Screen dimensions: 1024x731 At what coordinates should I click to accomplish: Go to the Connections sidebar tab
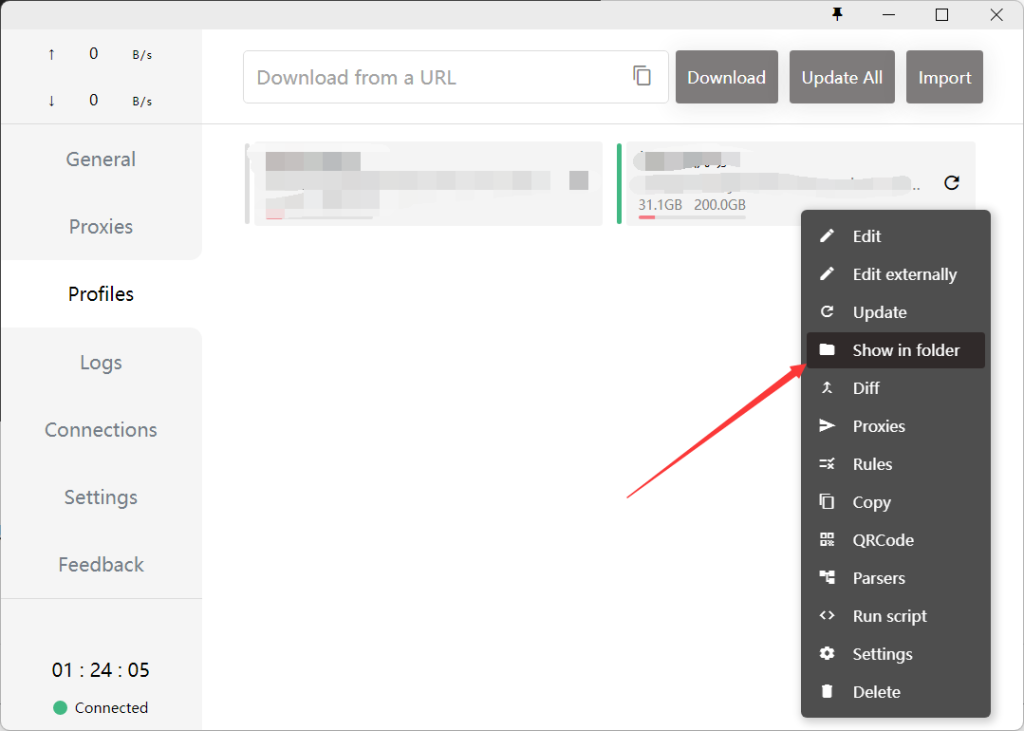(x=101, y=430)
